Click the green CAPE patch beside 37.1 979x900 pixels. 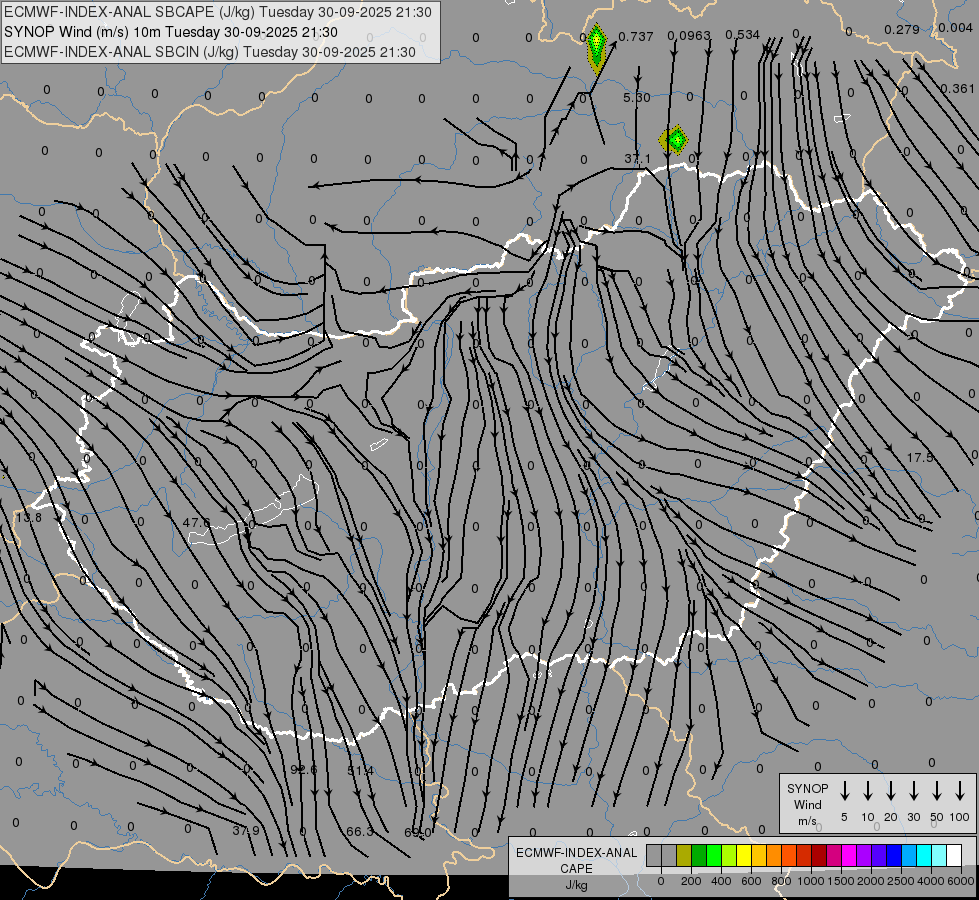pyautogui.click(x=676, y=139)
